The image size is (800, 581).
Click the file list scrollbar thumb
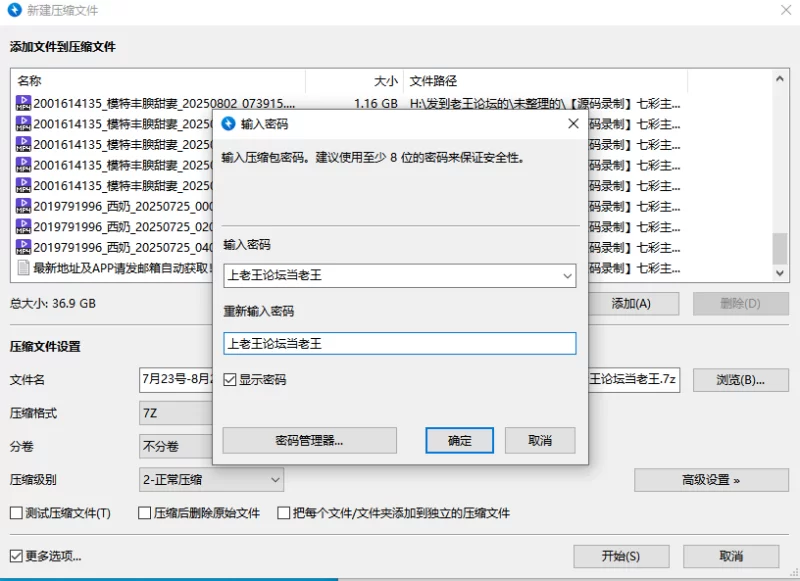779,248
